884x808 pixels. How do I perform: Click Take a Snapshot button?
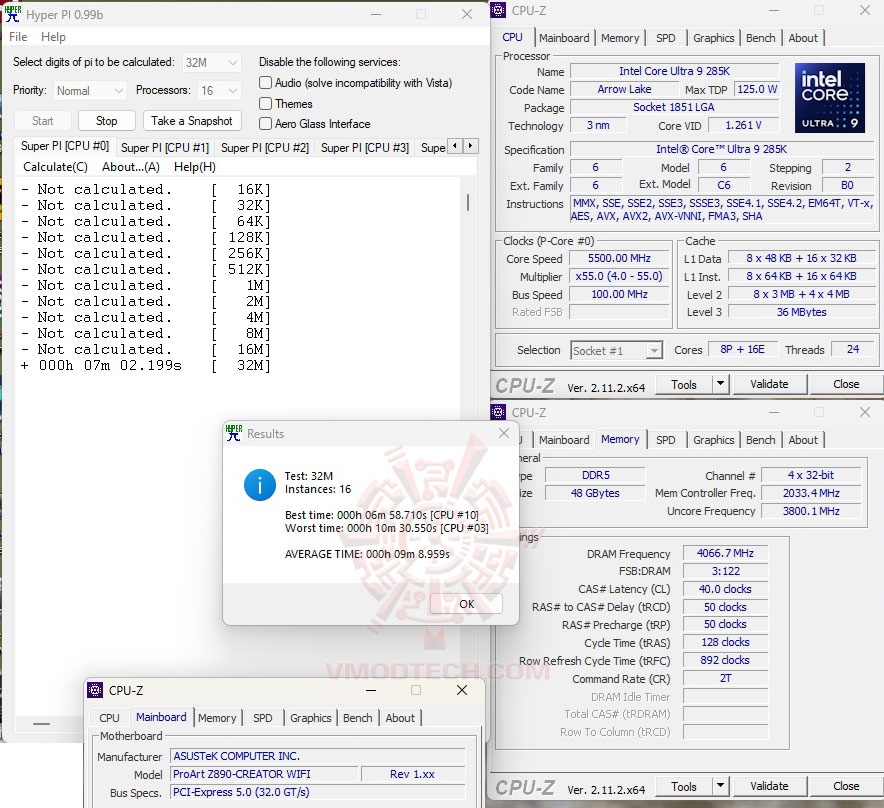[192, 121]
